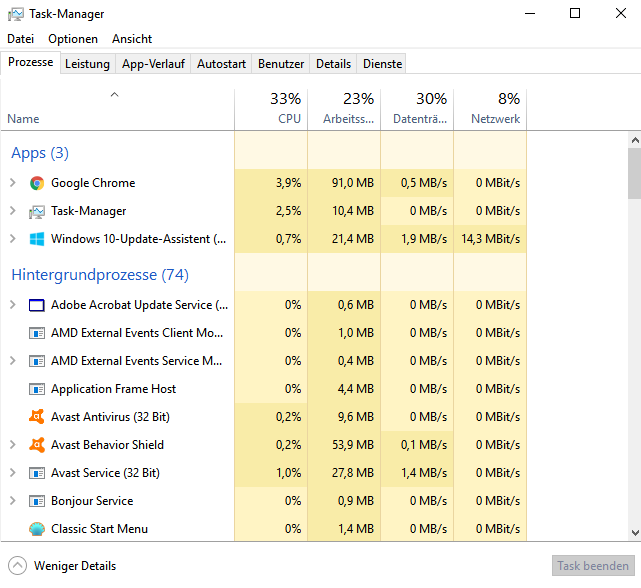Expand the Bonjour Service group
This screenshot has height=588, width=641.
[x=13, y=501]
